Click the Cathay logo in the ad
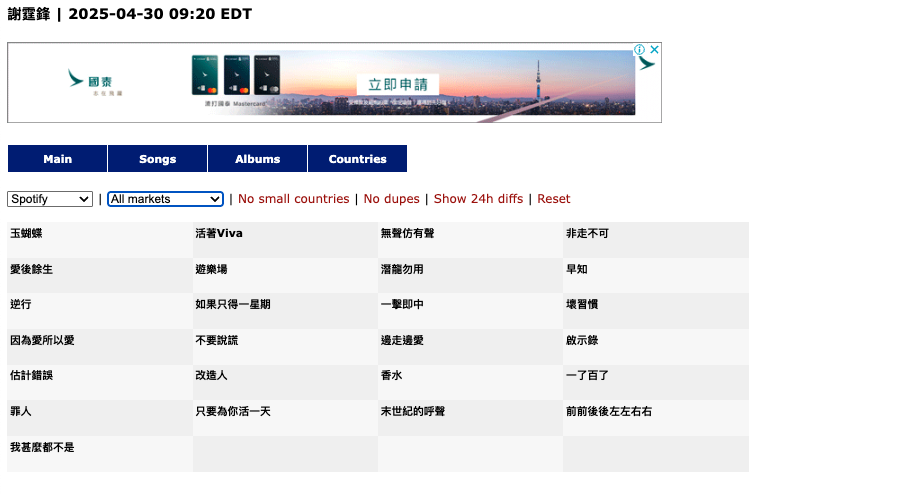Image resolution: width=900 pixels, height=498 pixels. pyautogui.click(x=95, y=82)
